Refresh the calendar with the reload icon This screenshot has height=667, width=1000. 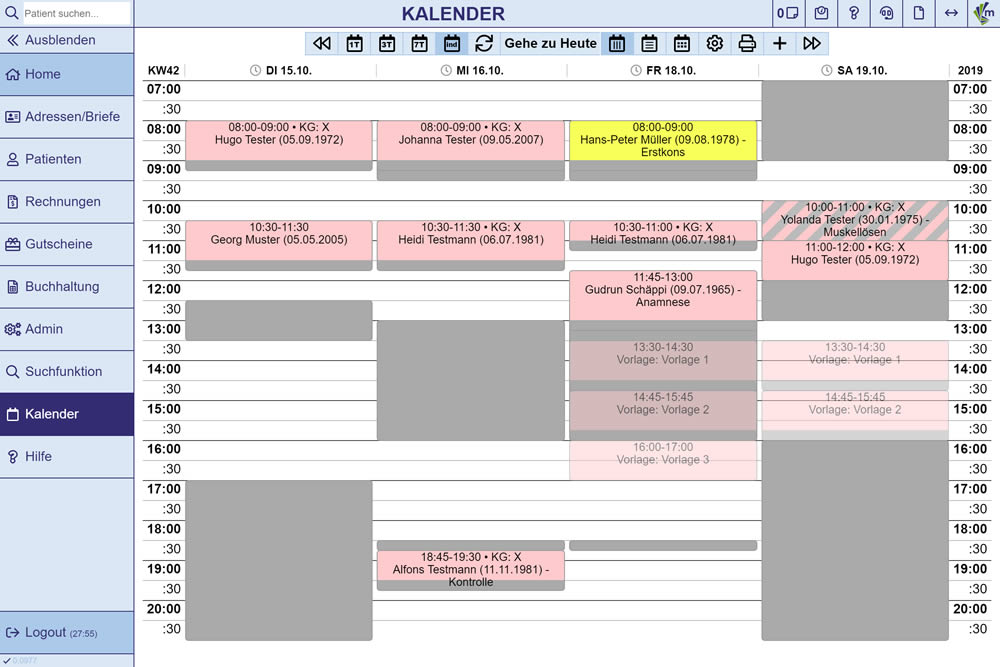tap(484, 43)
